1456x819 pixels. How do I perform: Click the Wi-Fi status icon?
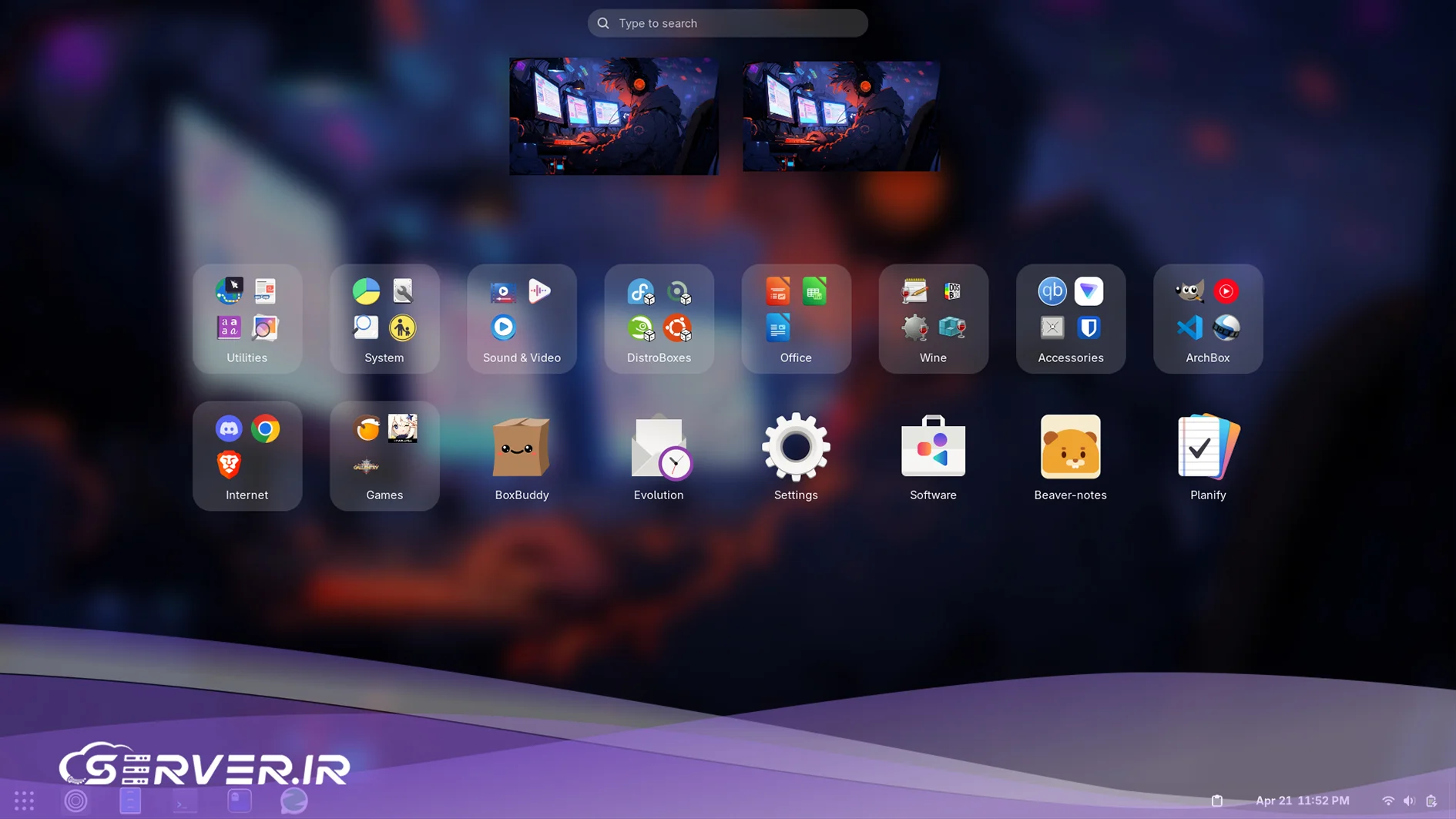pyautogui.click(x=1387, y=801)
